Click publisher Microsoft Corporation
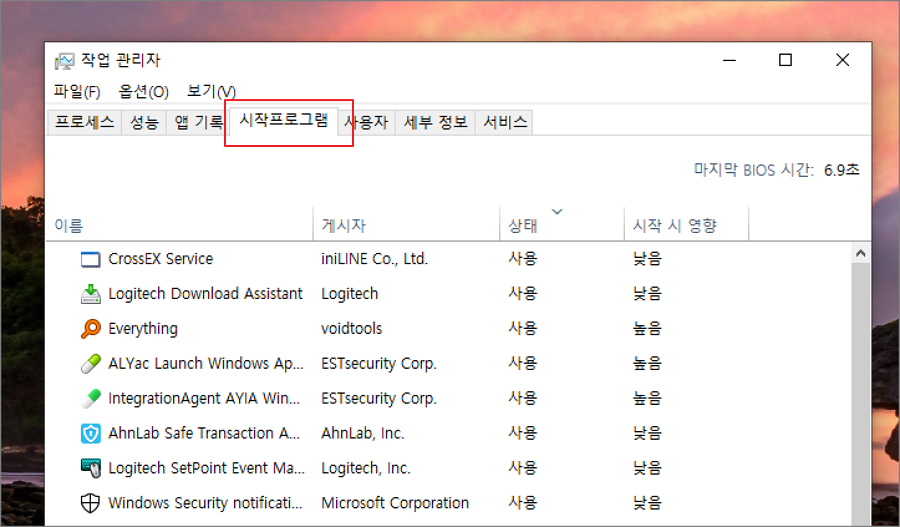The image size is (900, 527). (395, 503)
